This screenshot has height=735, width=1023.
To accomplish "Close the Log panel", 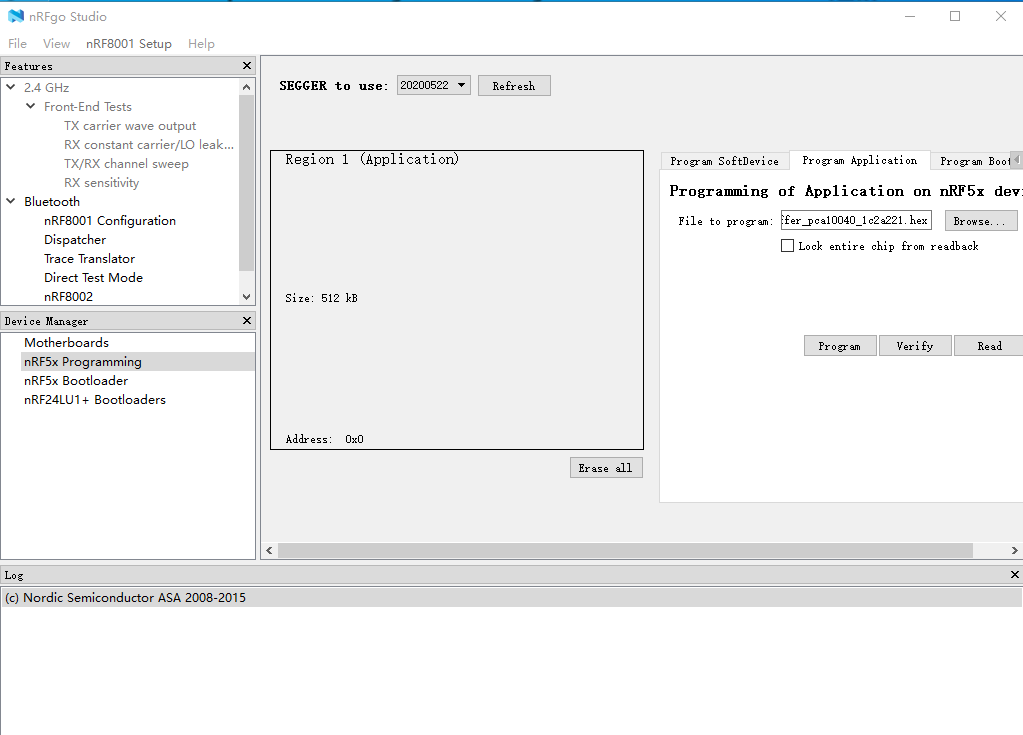I will coord(1015,575).
